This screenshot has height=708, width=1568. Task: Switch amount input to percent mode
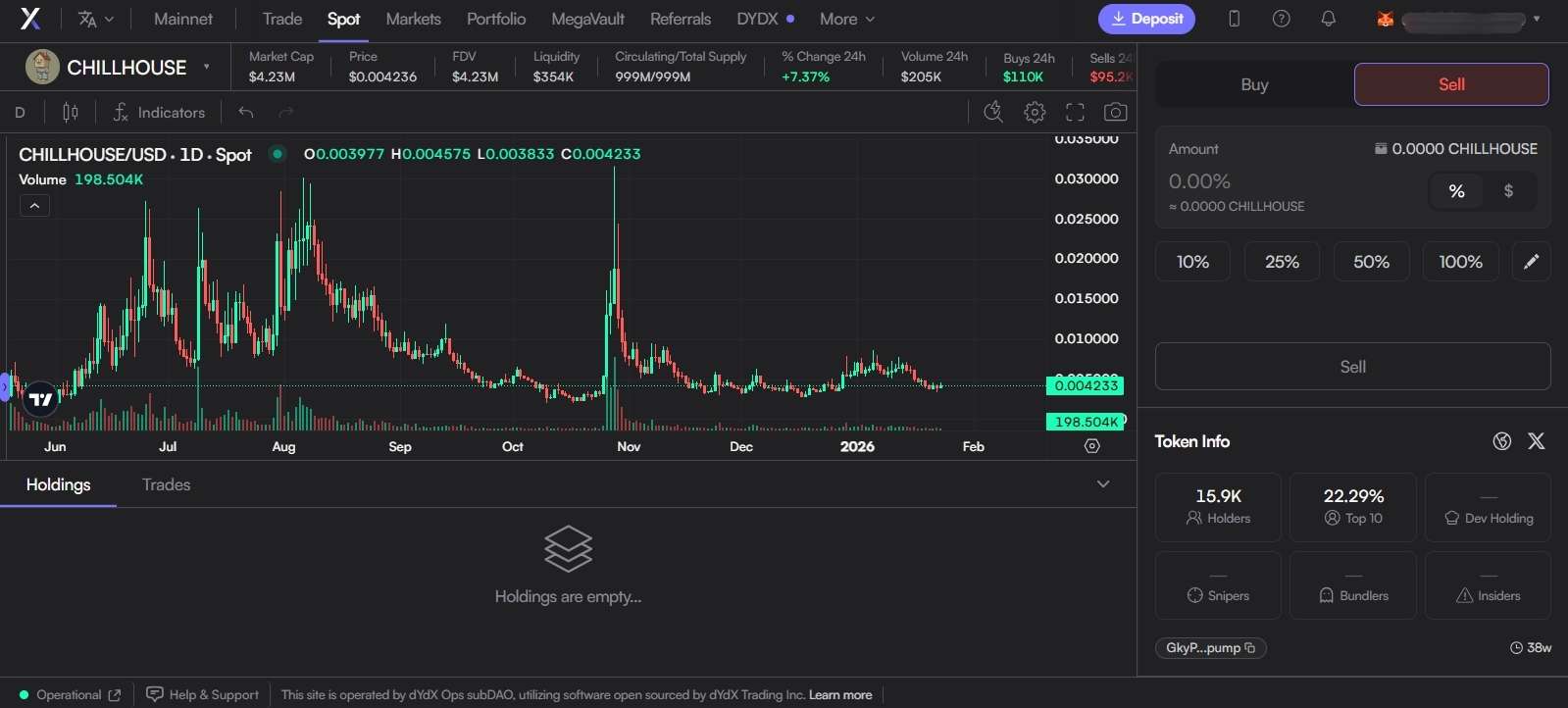click(1456, 191)
